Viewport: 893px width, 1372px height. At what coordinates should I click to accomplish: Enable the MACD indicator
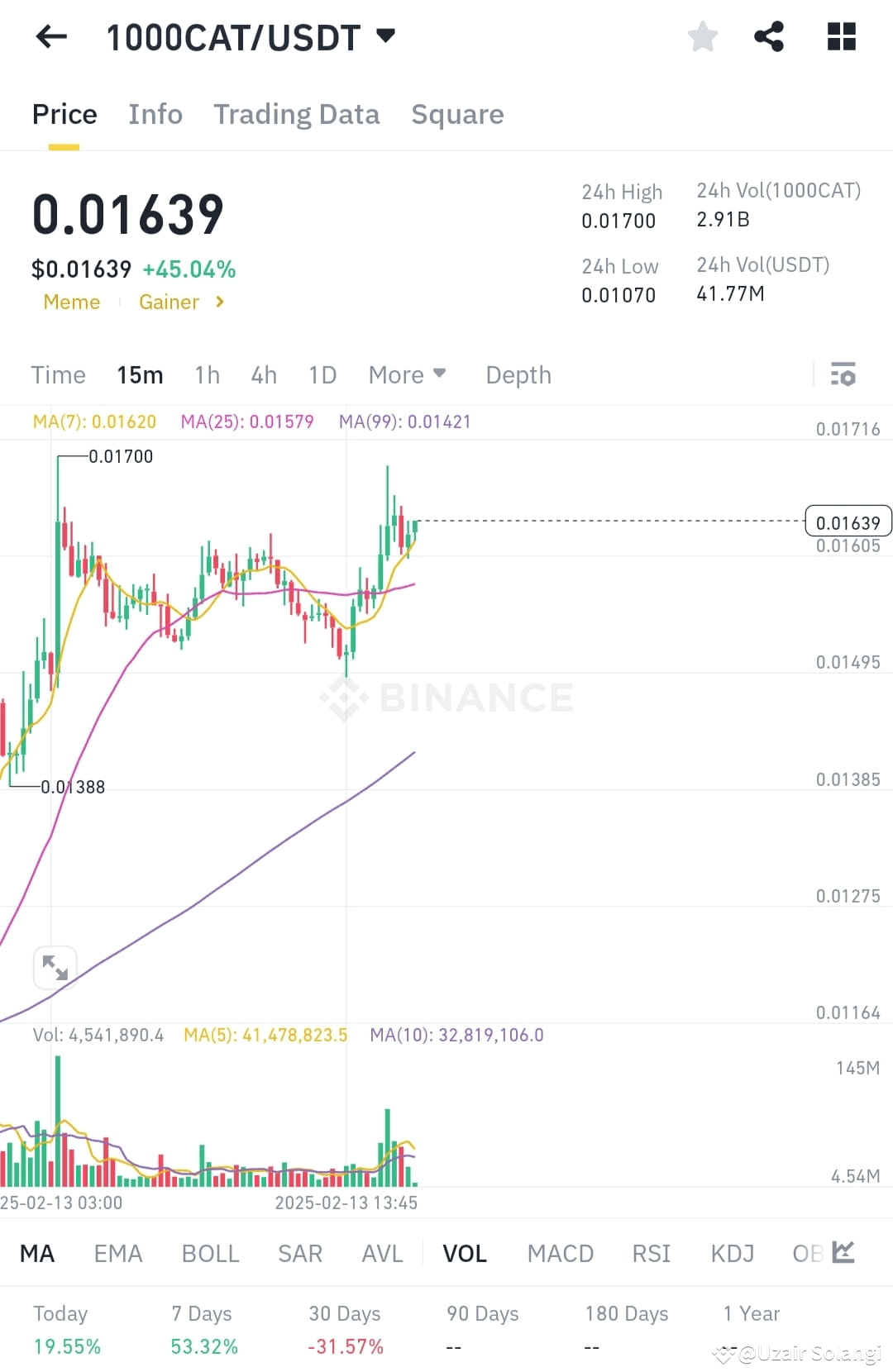pos(561,1253)
